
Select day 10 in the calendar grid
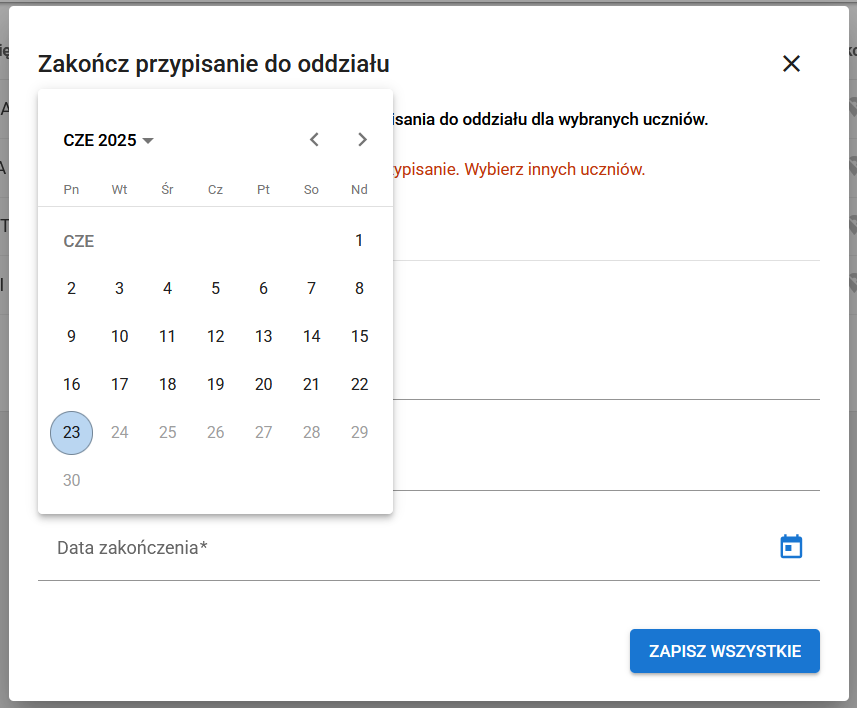[119, 337]
